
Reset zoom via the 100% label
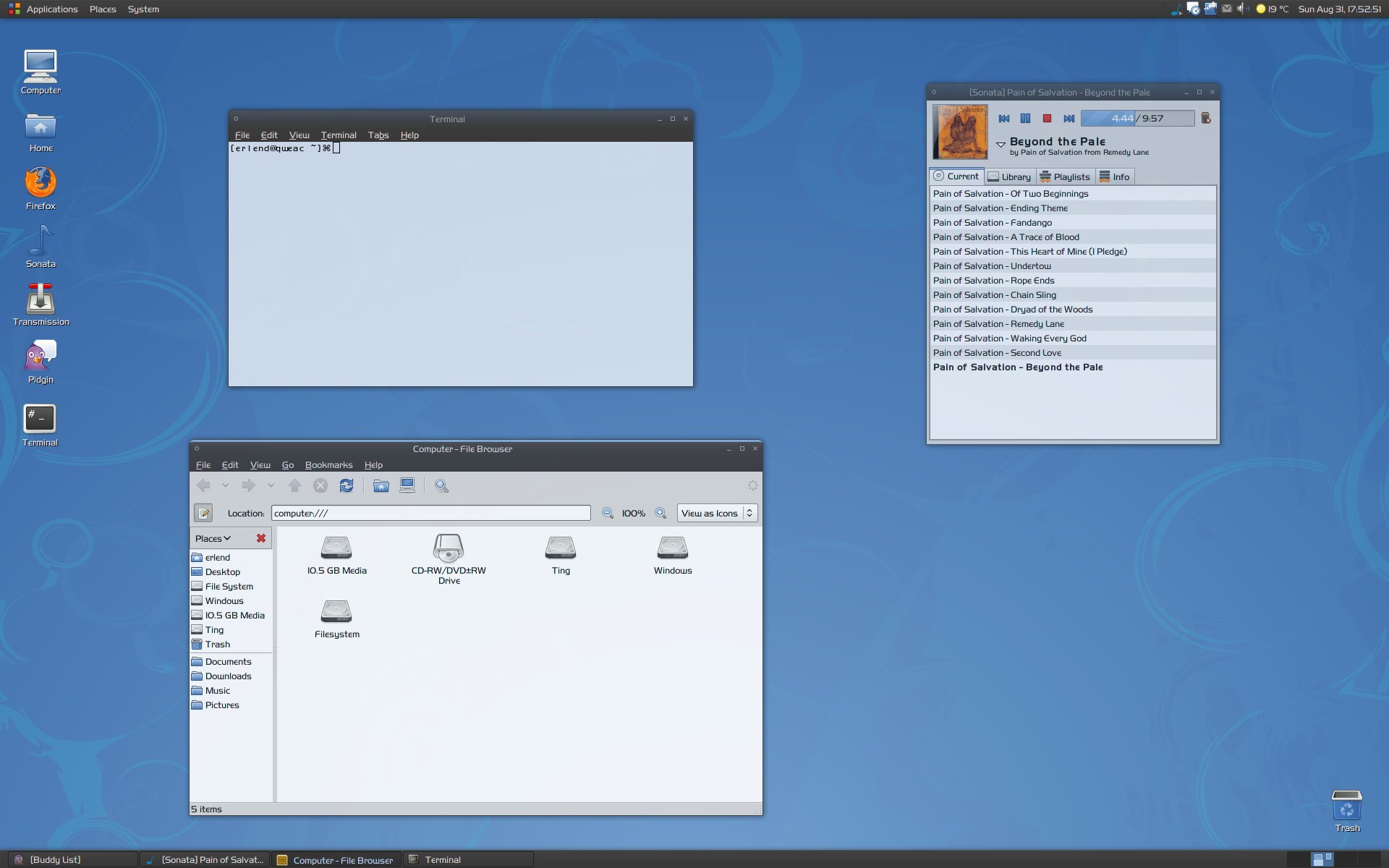coord(634,513)
